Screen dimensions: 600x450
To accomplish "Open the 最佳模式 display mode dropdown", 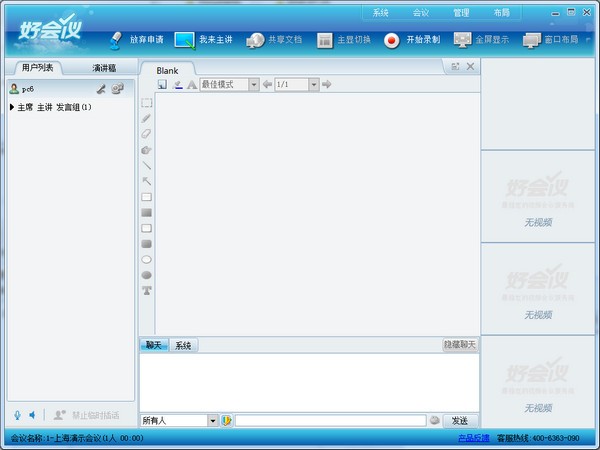I will tap(254, 84).
